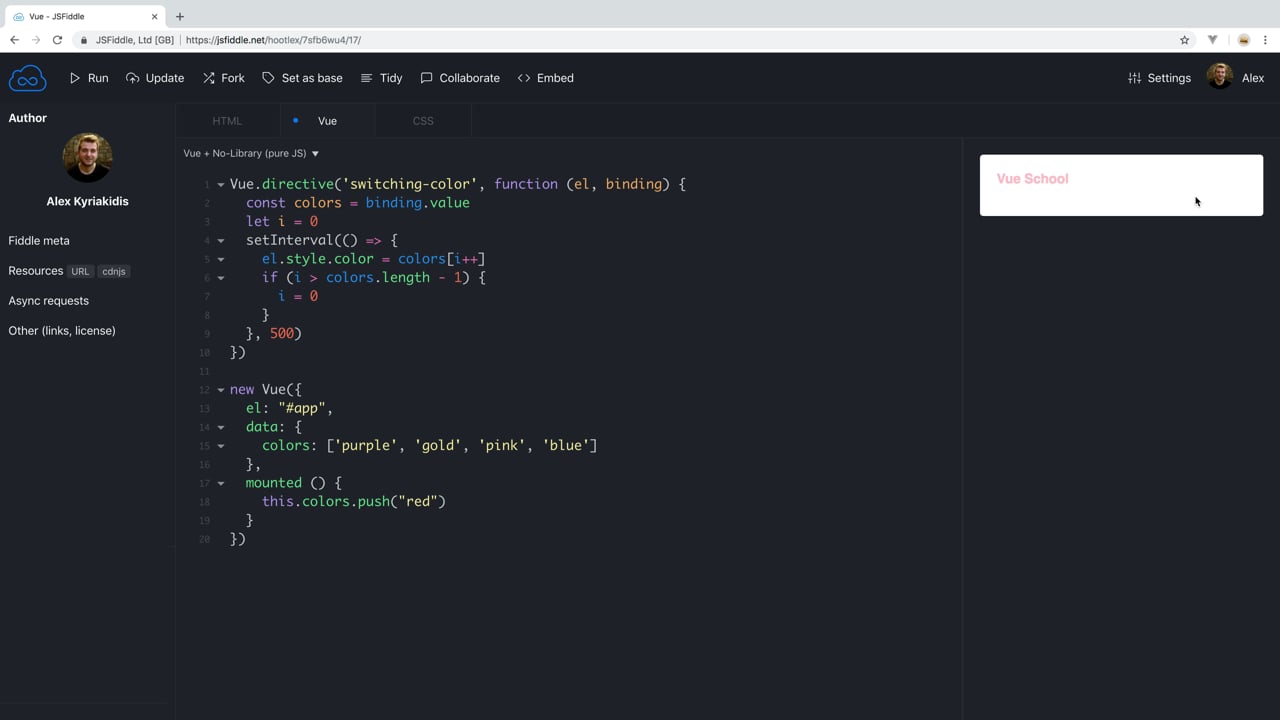The image size is (1280, 720).
Task: Click binding.value on line 2
Action: tap(417, 202)
